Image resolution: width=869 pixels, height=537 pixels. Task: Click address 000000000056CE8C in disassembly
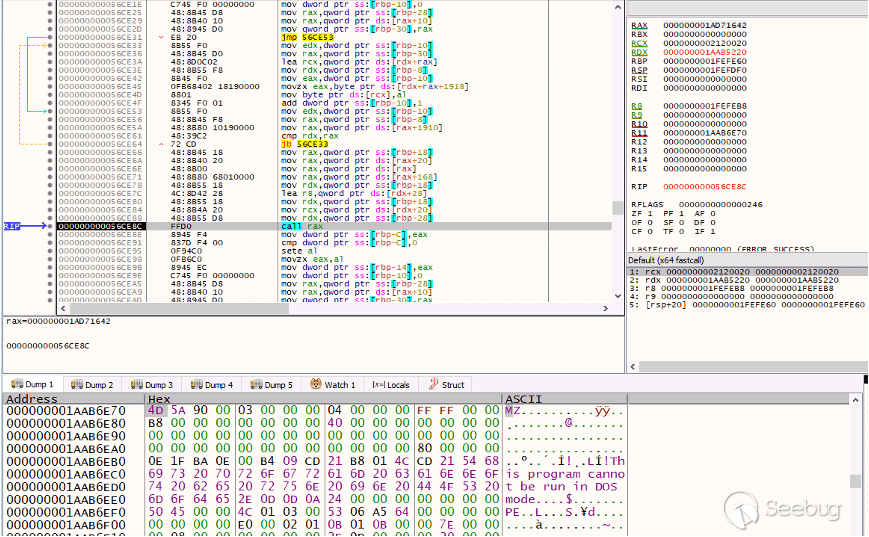point(101,226)
